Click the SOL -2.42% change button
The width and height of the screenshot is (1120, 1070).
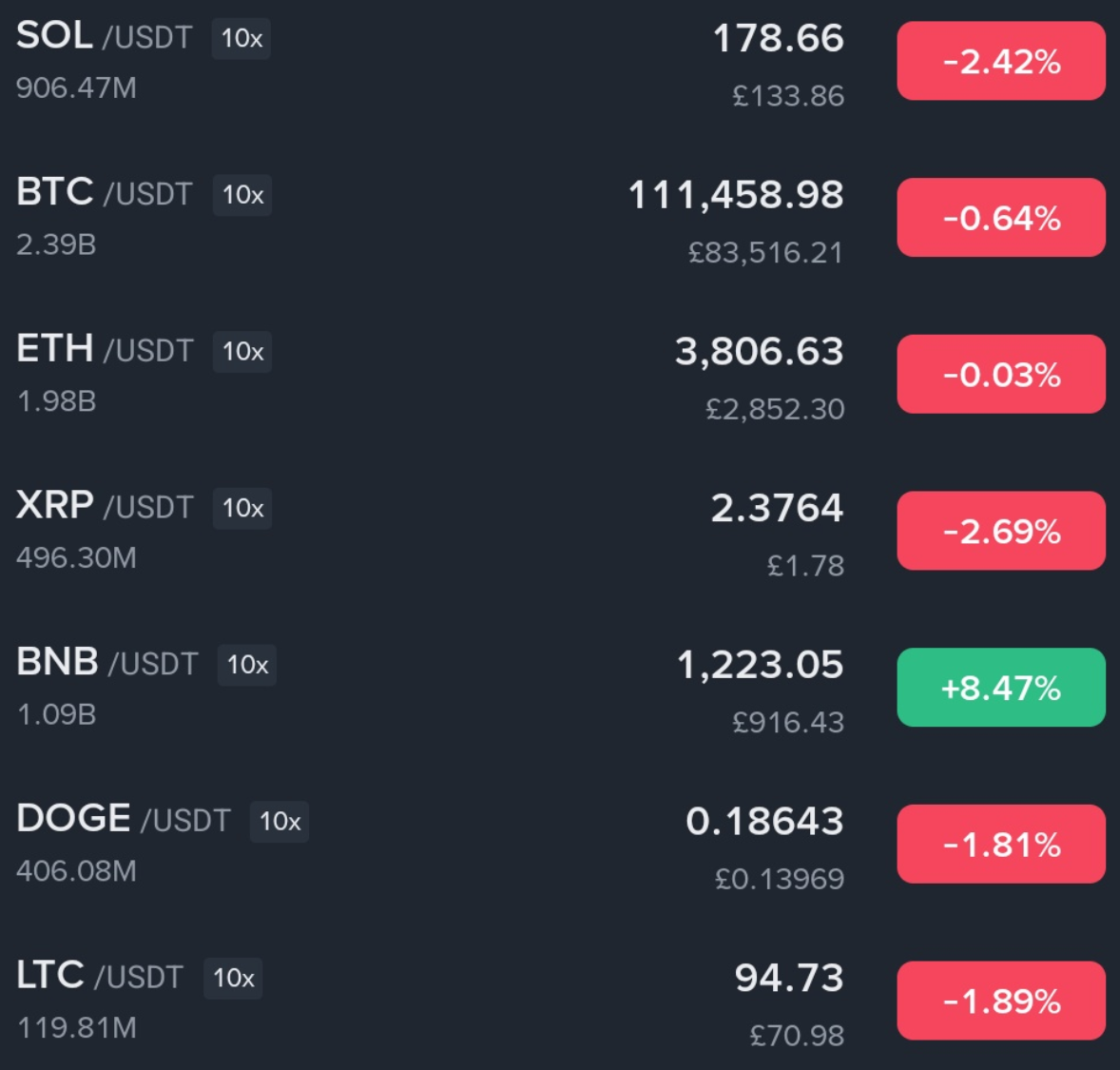[x=1000, y=62]
